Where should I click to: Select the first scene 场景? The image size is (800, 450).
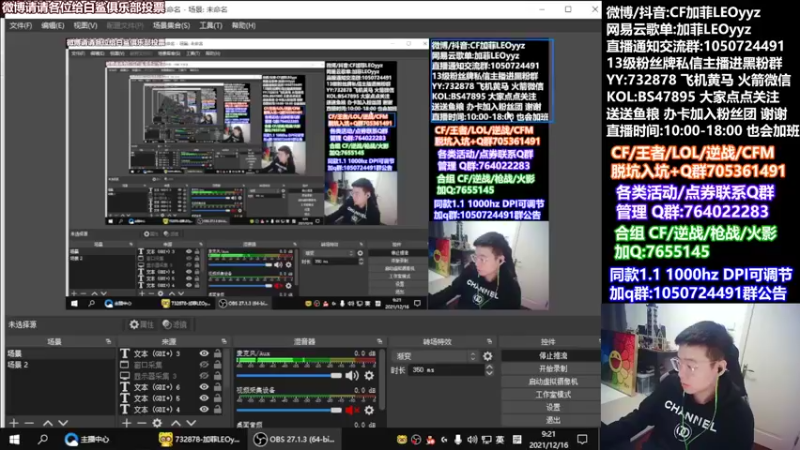click(60, 353)
